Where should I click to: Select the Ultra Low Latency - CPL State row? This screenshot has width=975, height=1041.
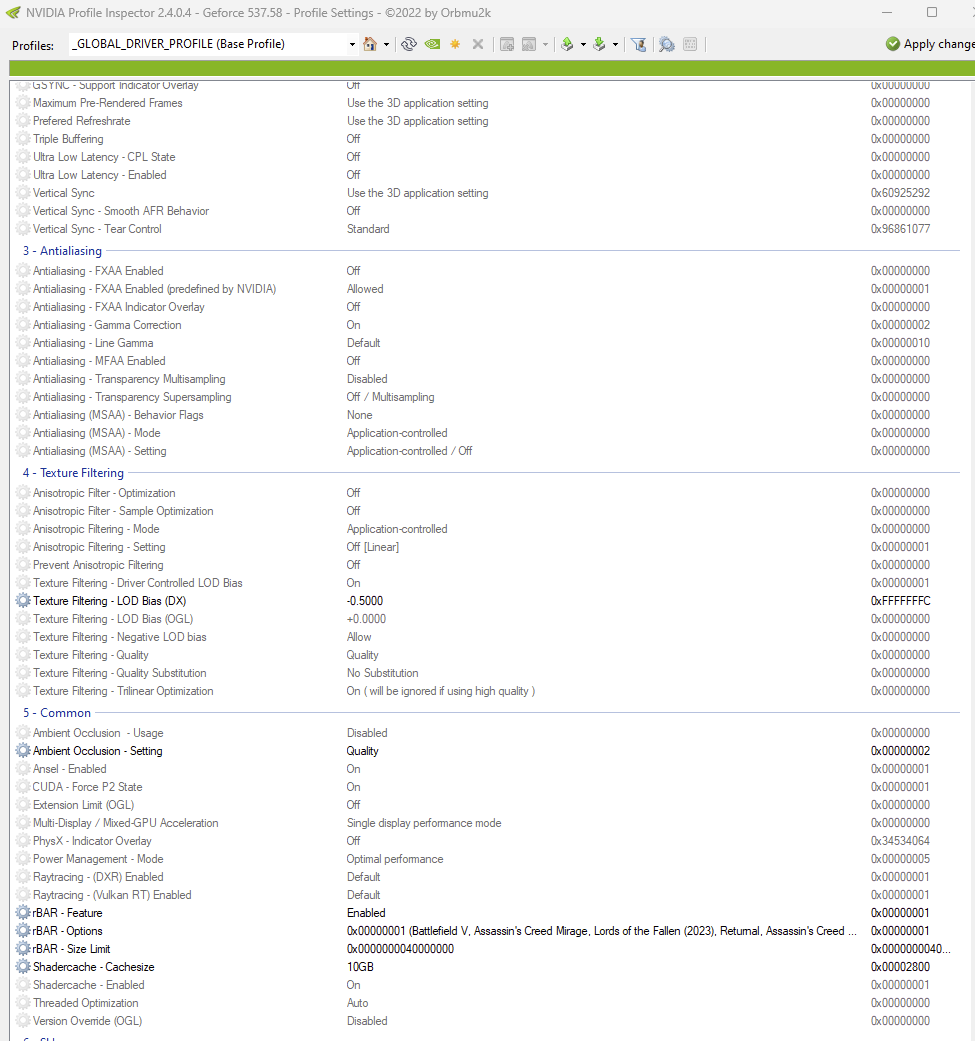pos(487,157)
